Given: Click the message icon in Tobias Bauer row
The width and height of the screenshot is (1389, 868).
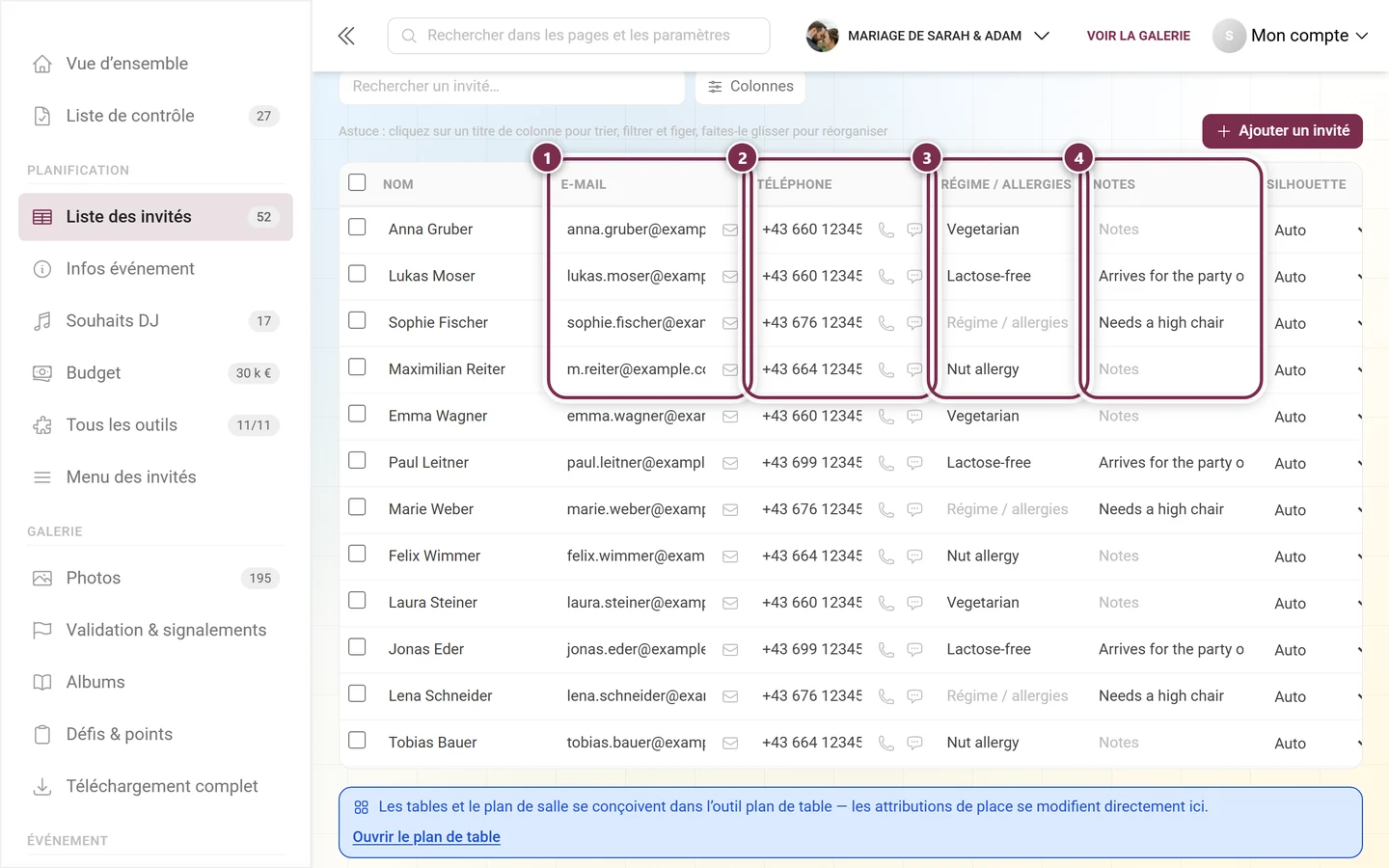Looking at the screenshot, I should pos(914,743).
